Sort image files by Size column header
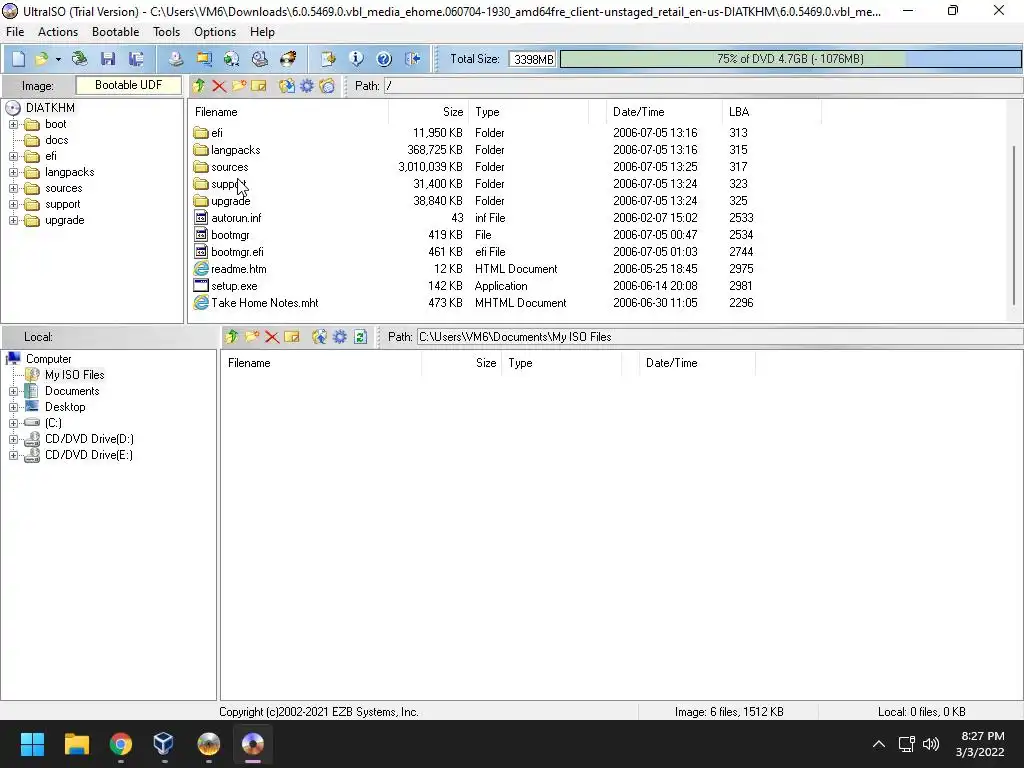The width and height of the screenshot is (1024, 768). tap(428, 112)
